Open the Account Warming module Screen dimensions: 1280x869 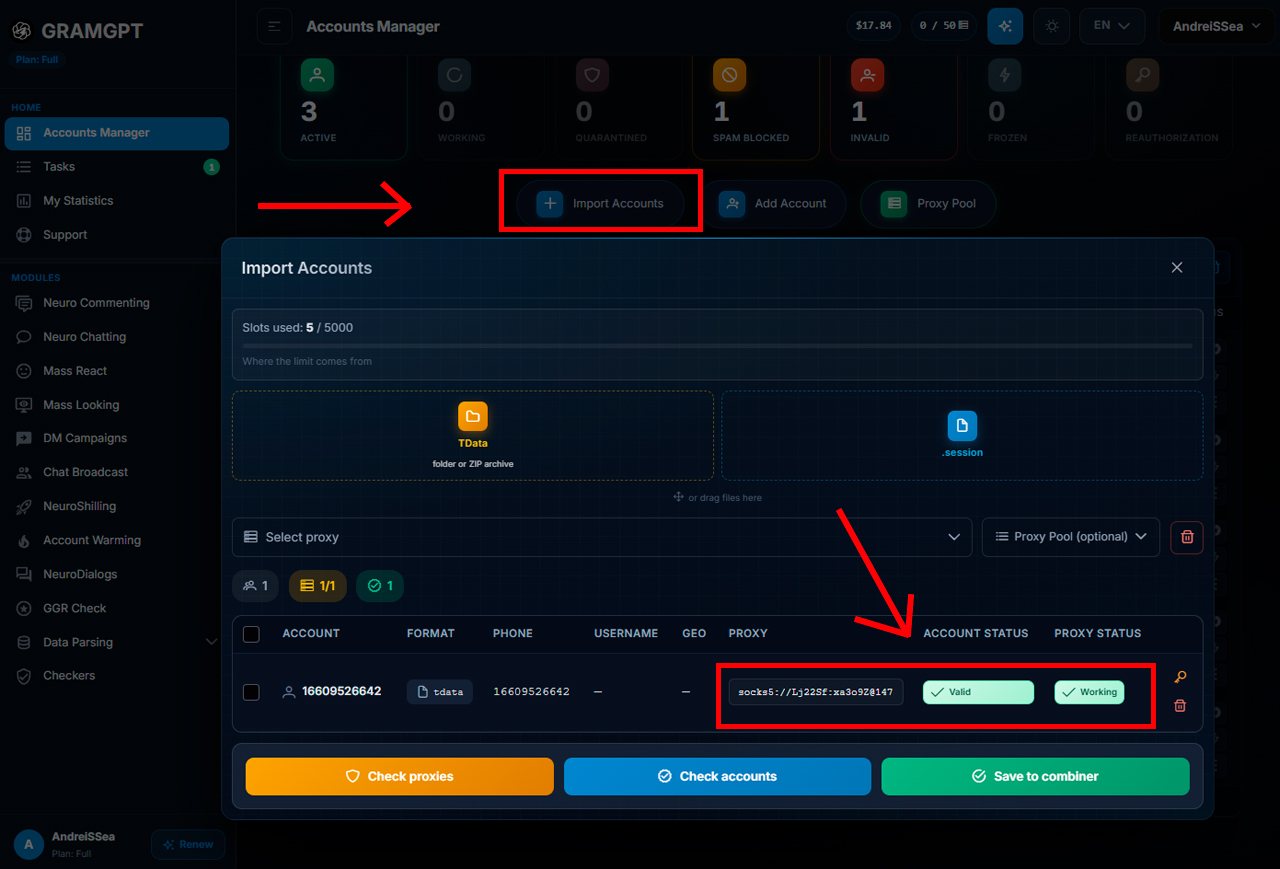[117, 540]
